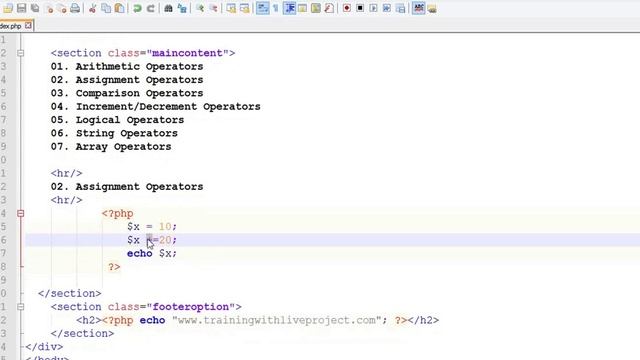Screen dimensions: 640x360
Task: Synchronize horizontal scrolling
Action: point(244,8)
